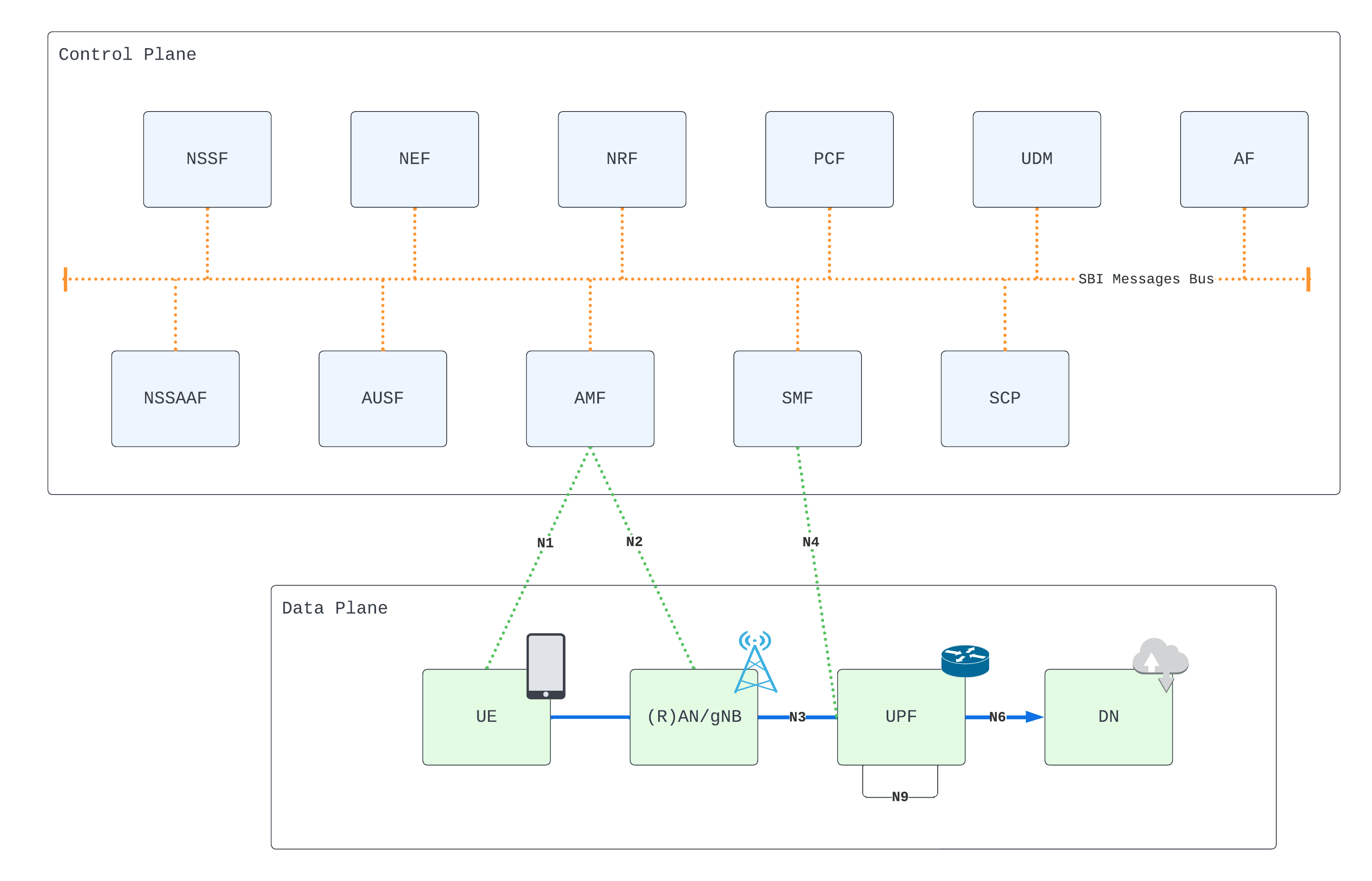Select the NRF box
The width and height of the screenshot is (1372, 881).
[622, 159]
